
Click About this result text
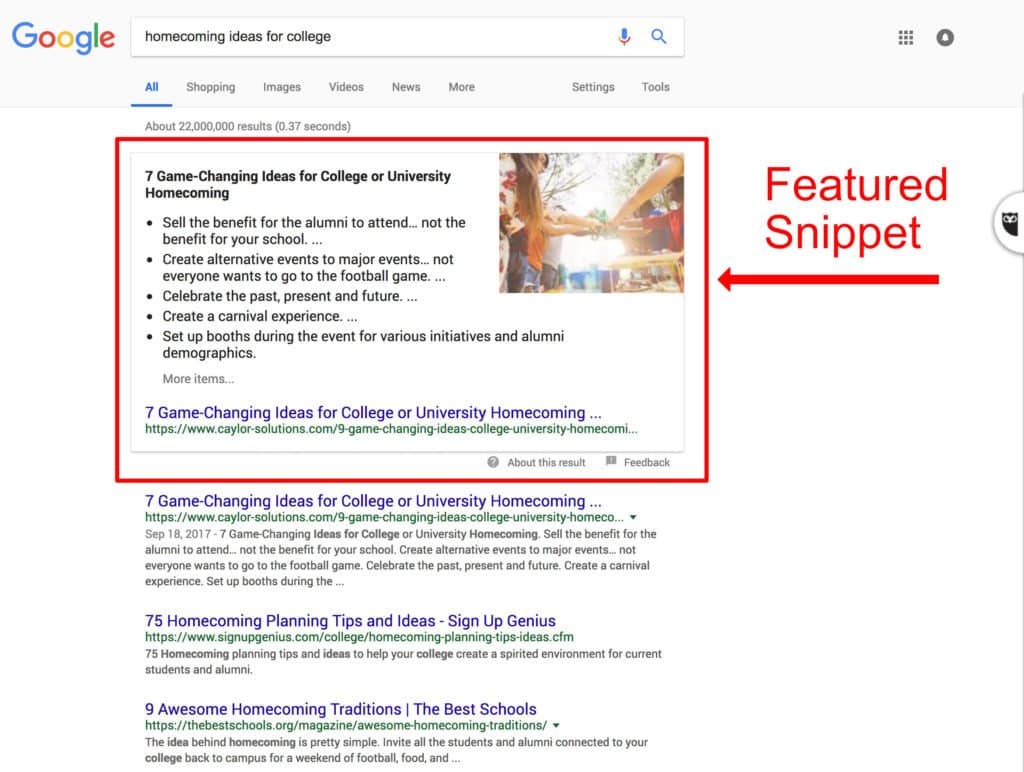[546, 462]
